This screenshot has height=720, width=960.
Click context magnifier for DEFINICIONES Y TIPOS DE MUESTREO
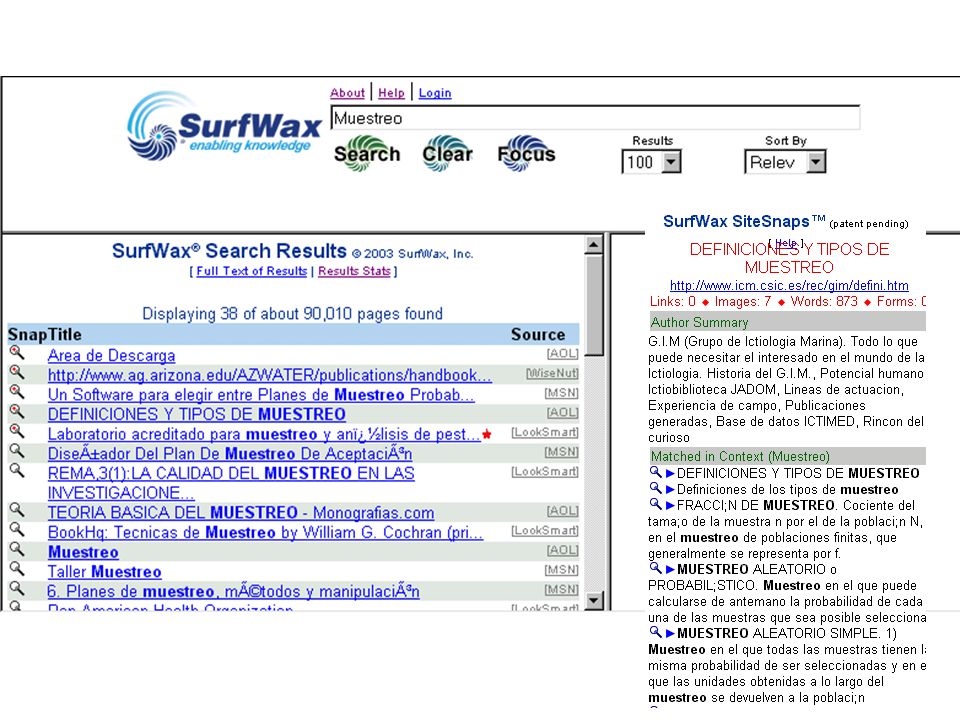click(x=656, y=472)
